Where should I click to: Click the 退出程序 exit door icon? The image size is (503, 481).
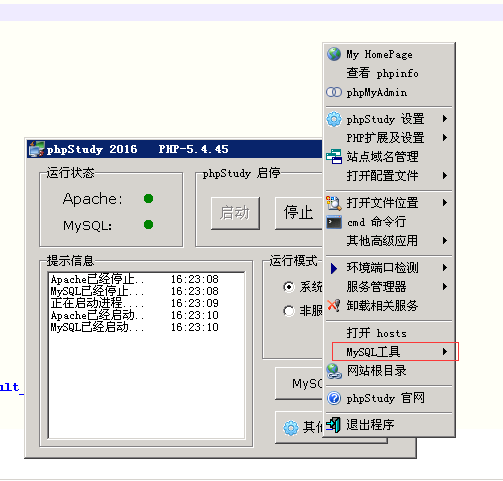[334, 425]
